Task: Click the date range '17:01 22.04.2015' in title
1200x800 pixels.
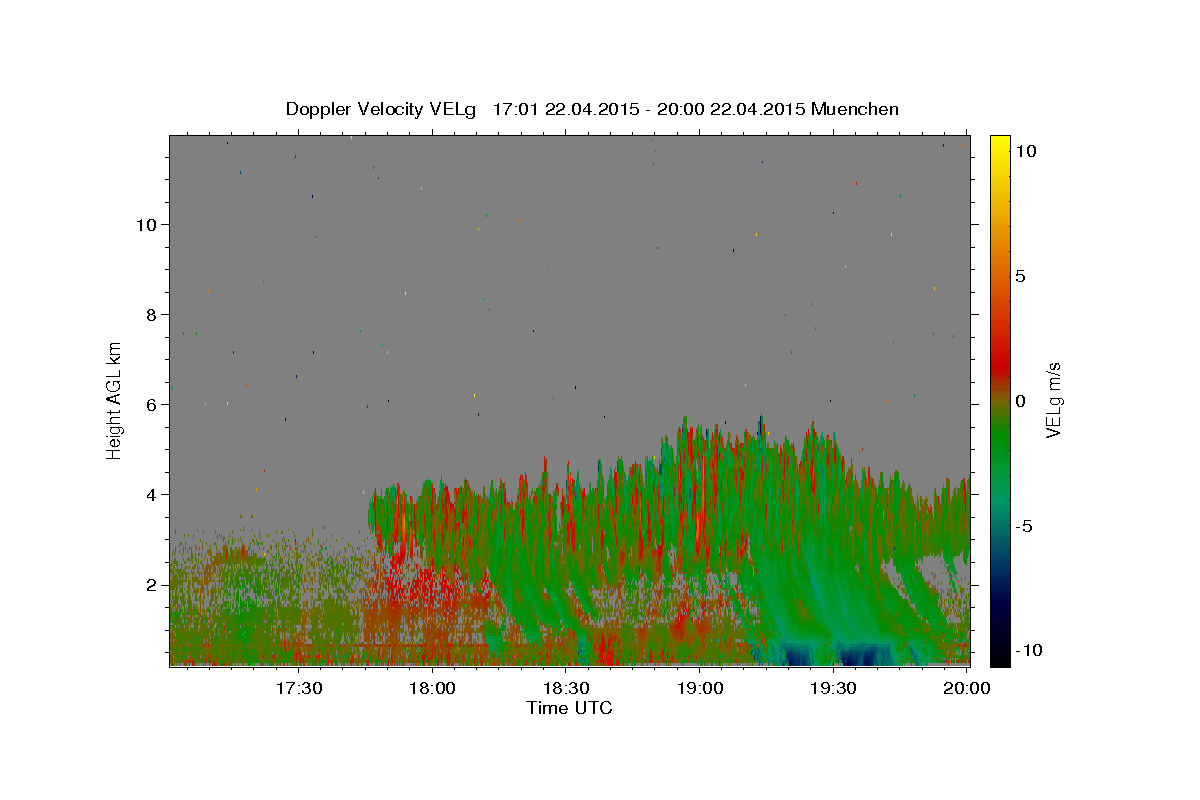Action: click(566, 109)
